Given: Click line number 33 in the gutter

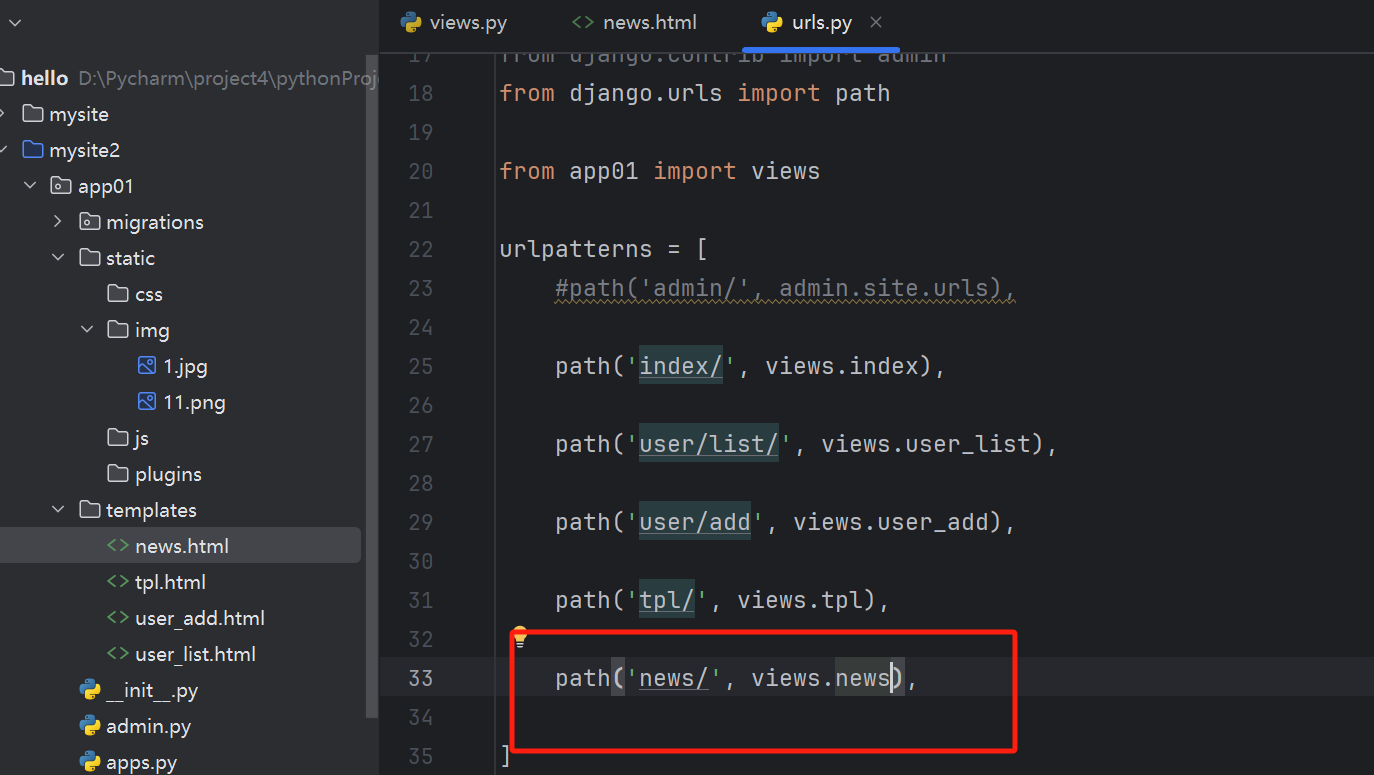Looking at the screenshot, I should tap(420, 678).
